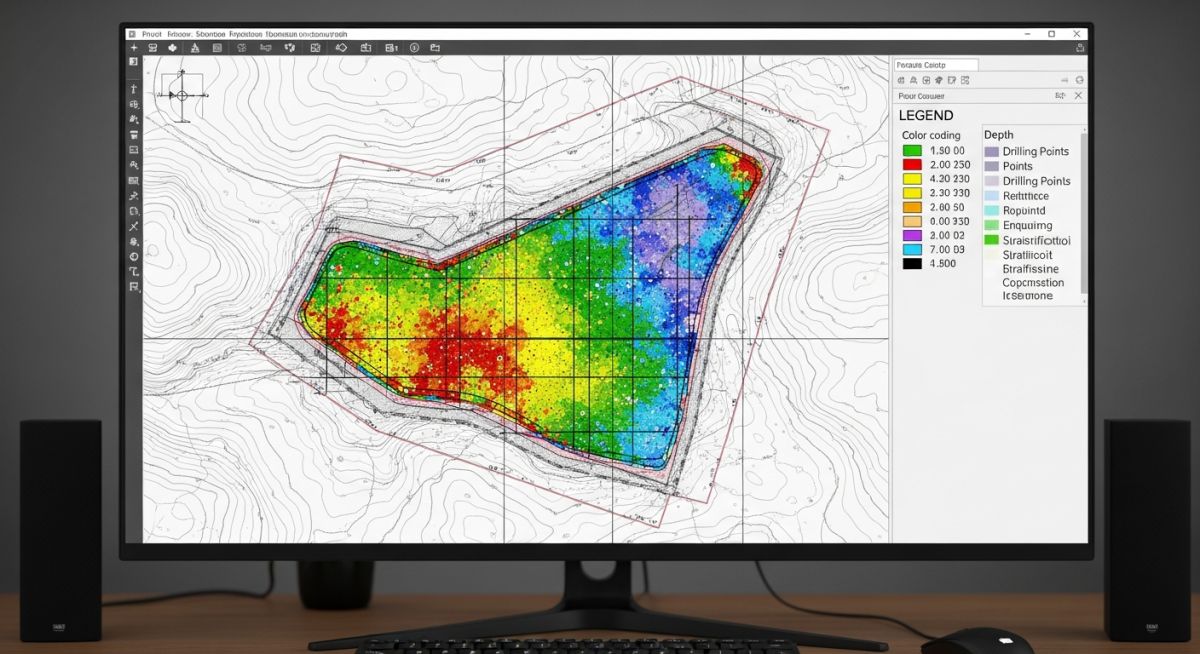This screenshot has width=1200, height=654.
Task: Select the circle-shaped tool in left toolbar
Action: pyautogui.click(x=134, y=256)
